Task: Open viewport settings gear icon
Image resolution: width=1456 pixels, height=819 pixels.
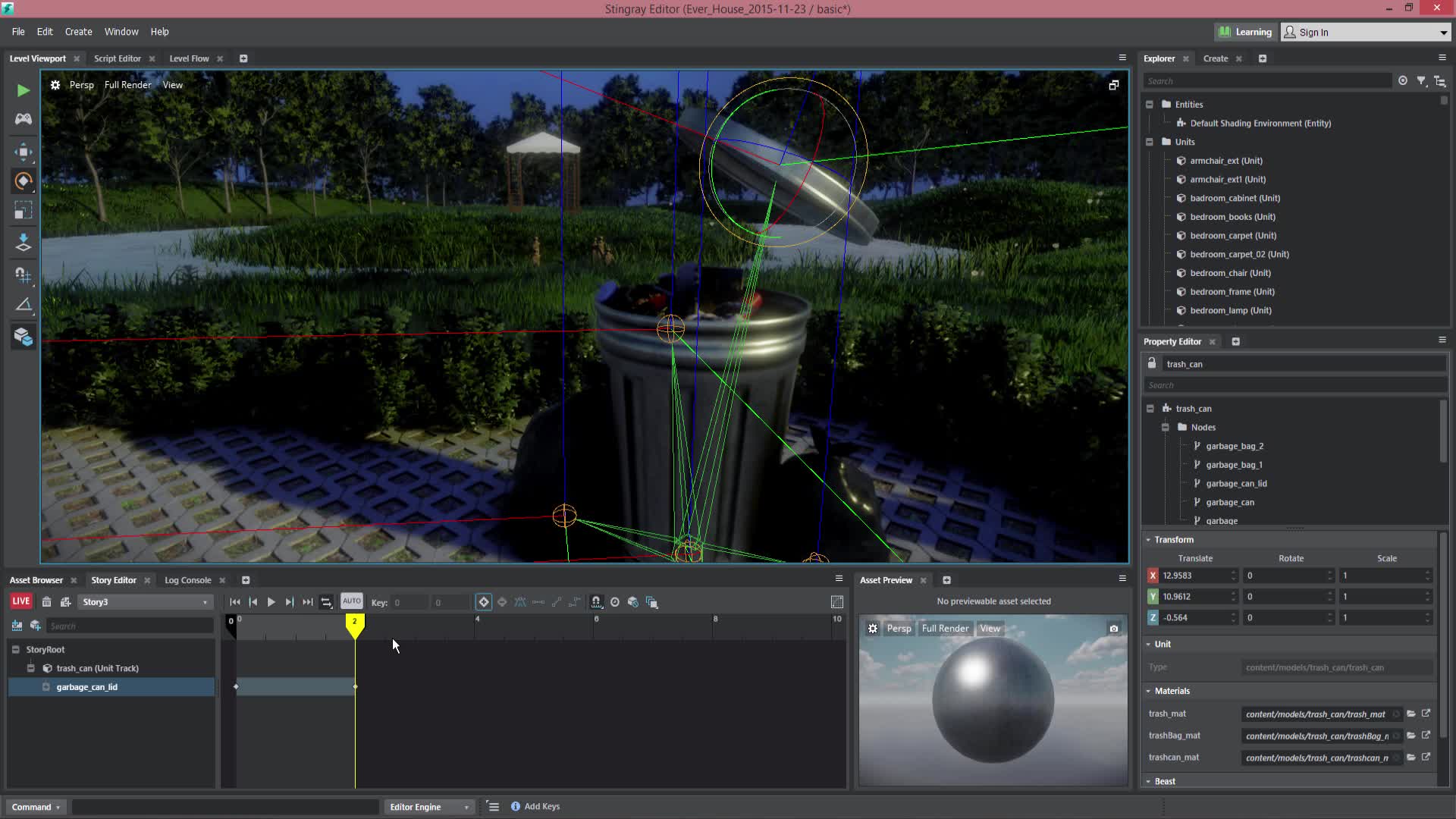Action: (55, 85)
